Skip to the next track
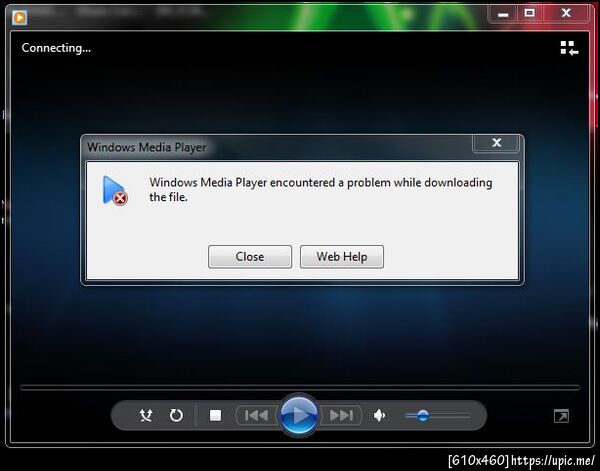This screenshot has height=471, width=600. tap(341, 415)
